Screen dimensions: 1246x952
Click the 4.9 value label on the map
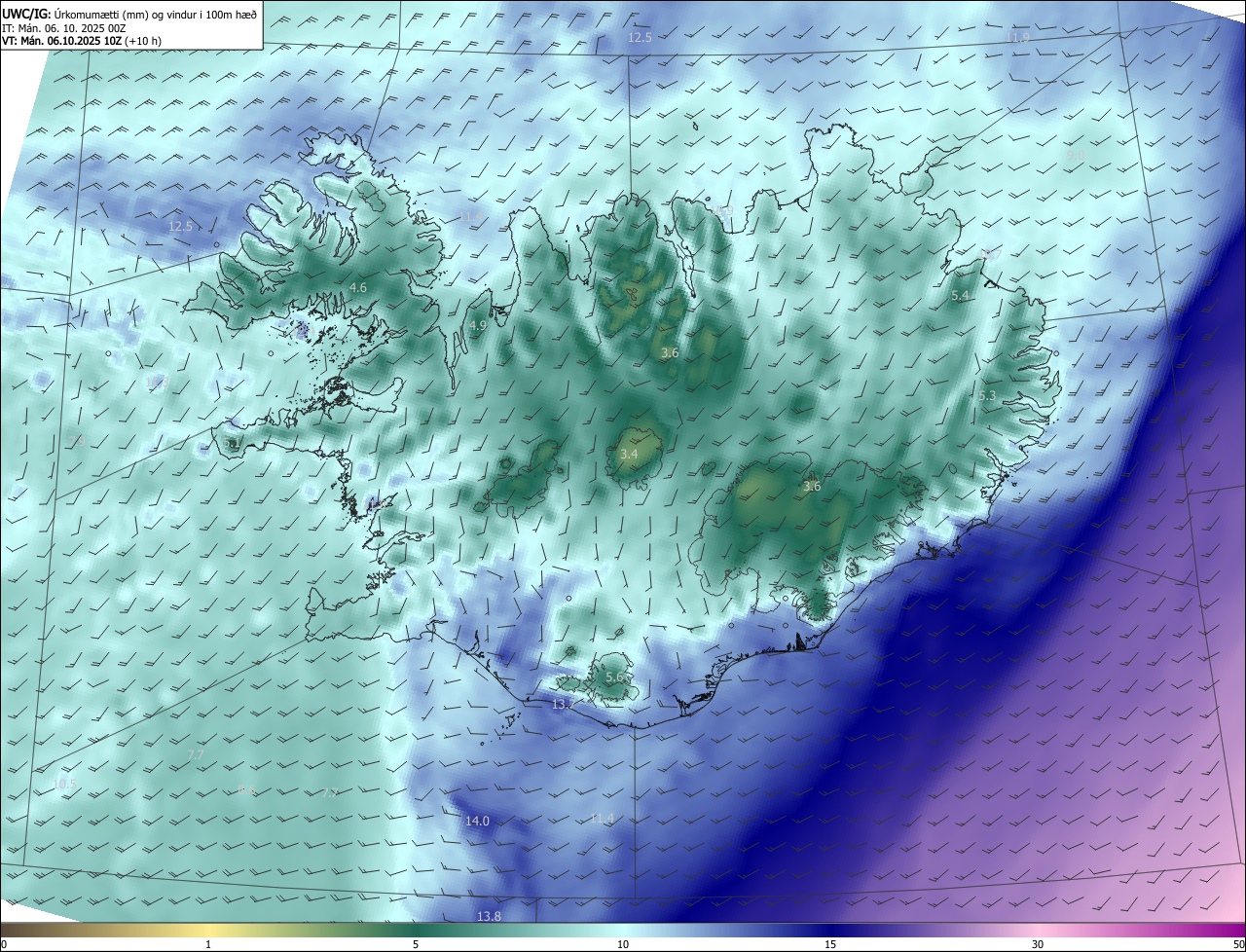click(477, 325)
